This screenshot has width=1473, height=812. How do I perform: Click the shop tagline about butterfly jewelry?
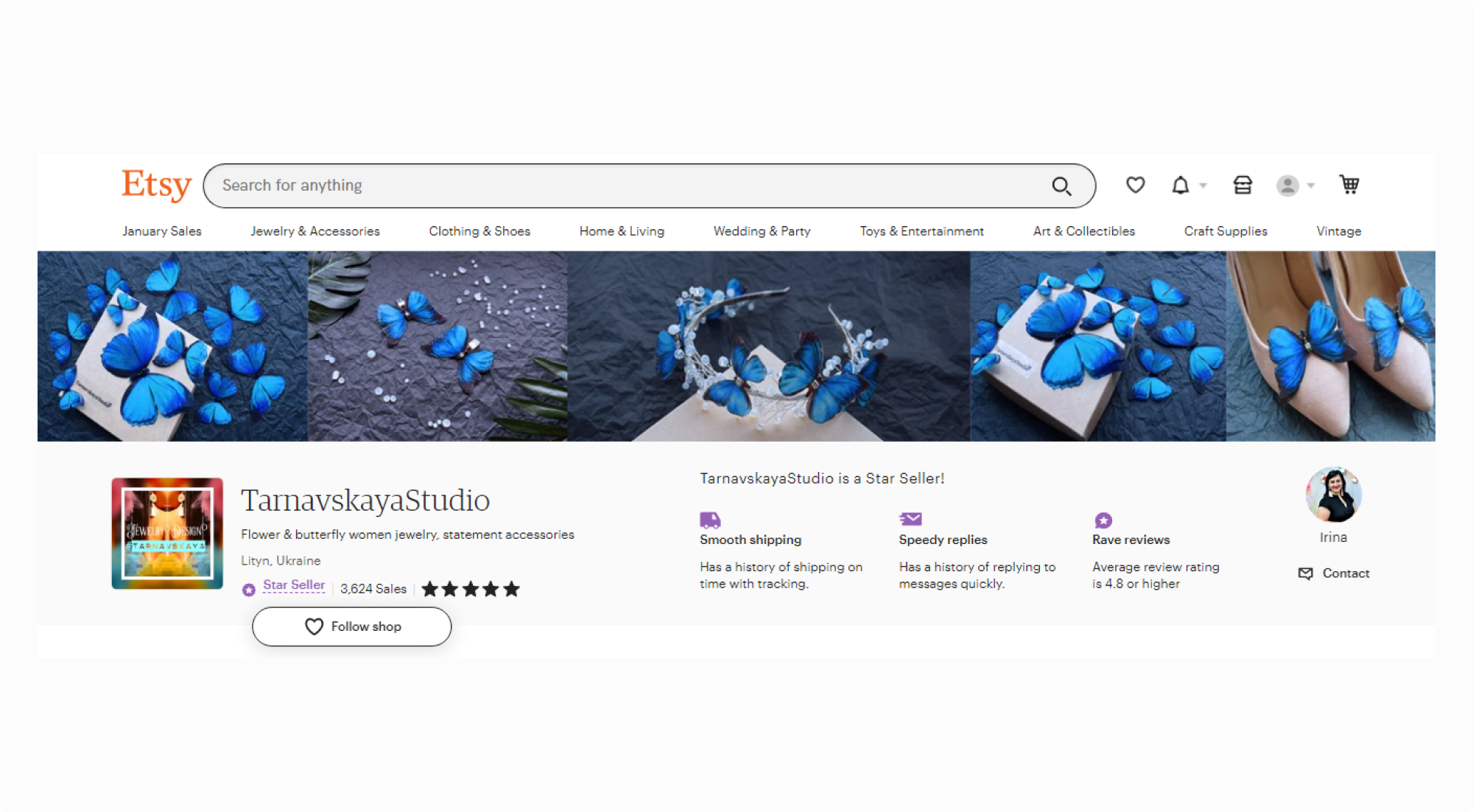[x=407, y=534]
